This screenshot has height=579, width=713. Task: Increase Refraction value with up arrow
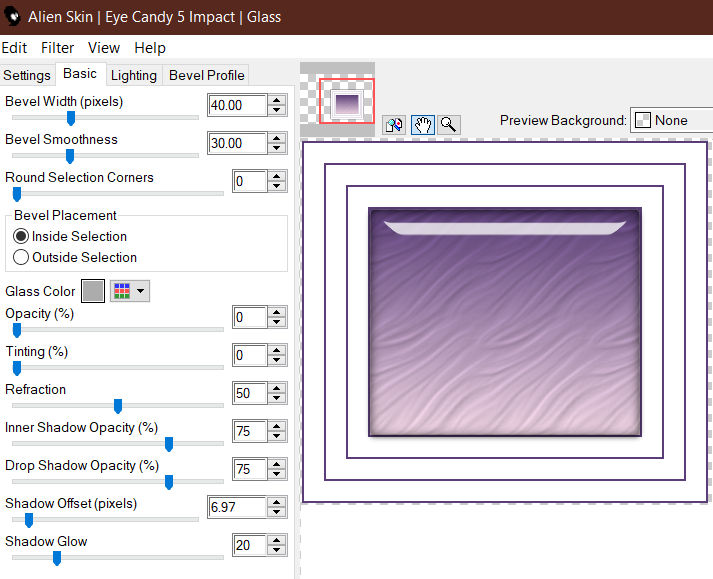click(276, 388)
